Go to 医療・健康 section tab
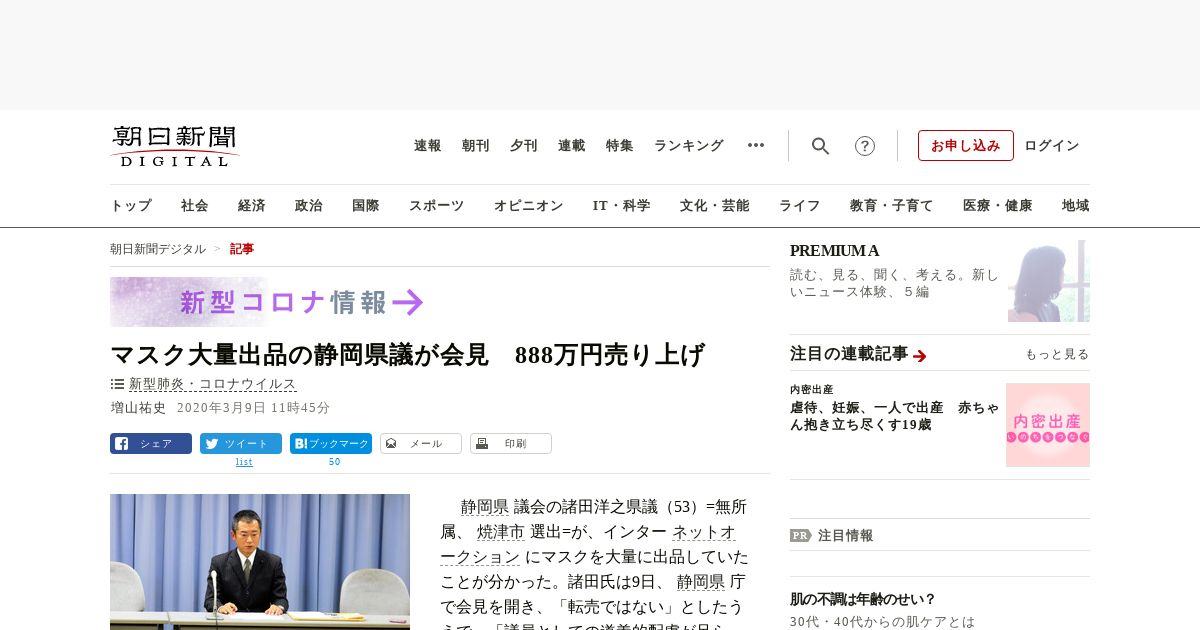Screen dimensions: 1200x630 click(x=998, y=206)
